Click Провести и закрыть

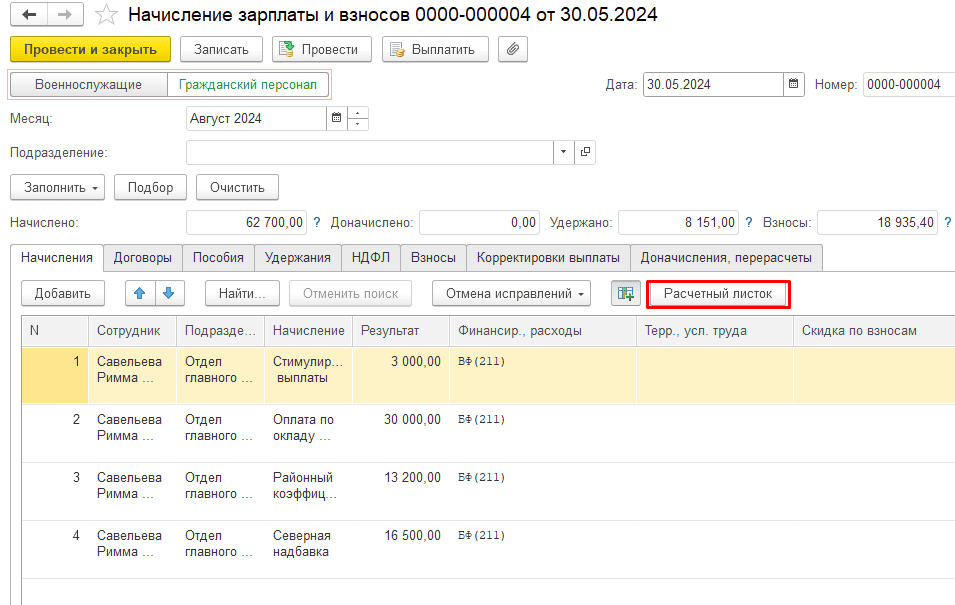coord(85,49)
